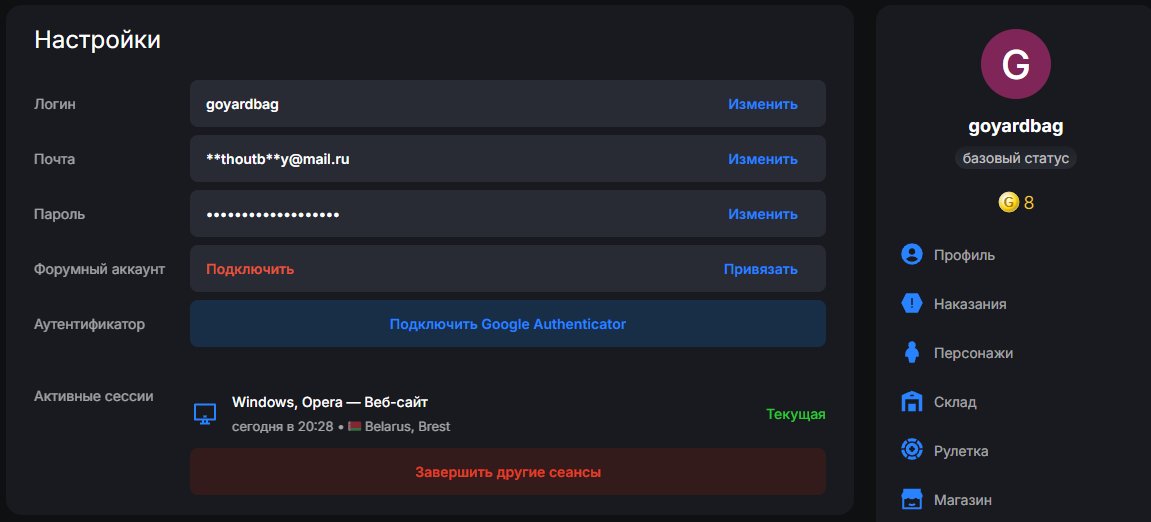
Task: Open the Профиль menu item label
Action: tap(965, 255)
